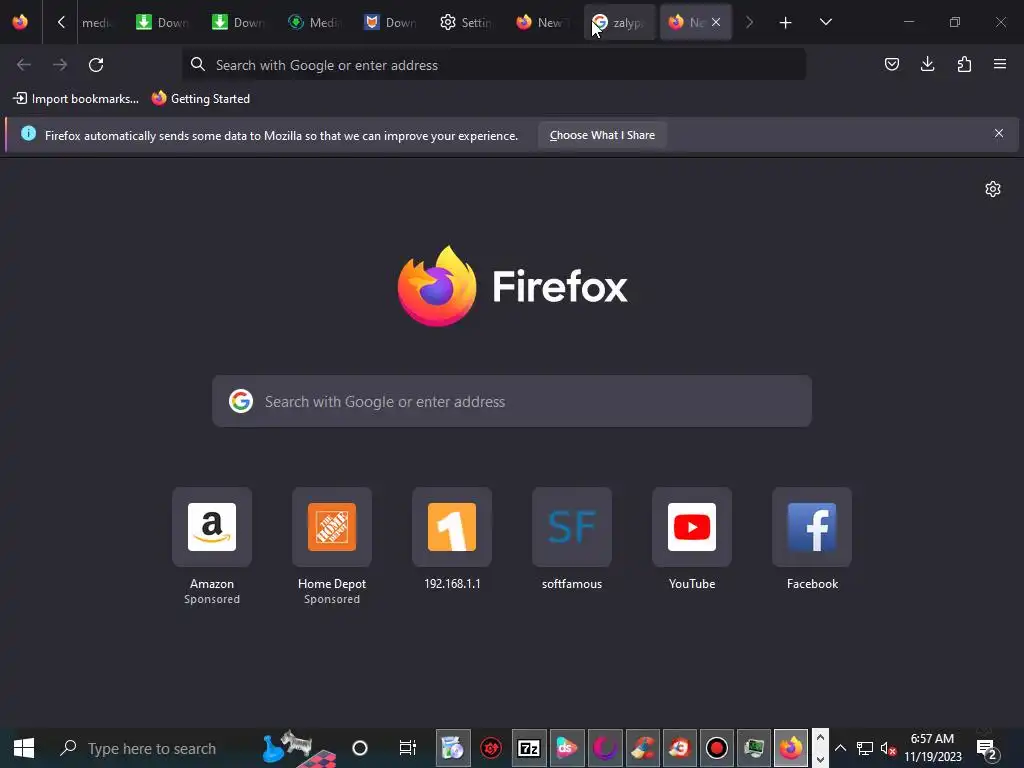
Task: Click the Back navigation arrow
Action: 24,65
